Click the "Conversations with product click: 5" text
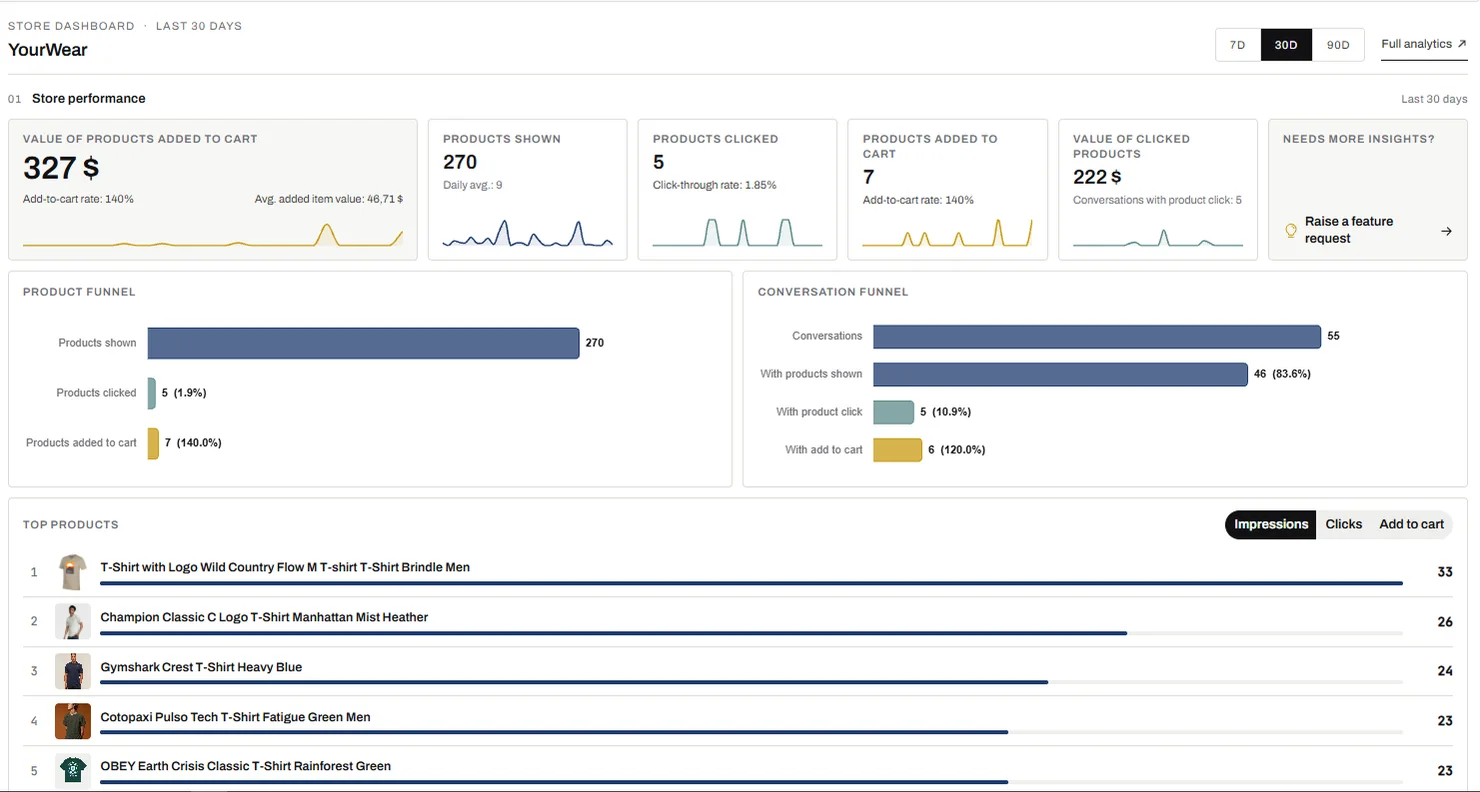1480x792 pixels. 1157,200
